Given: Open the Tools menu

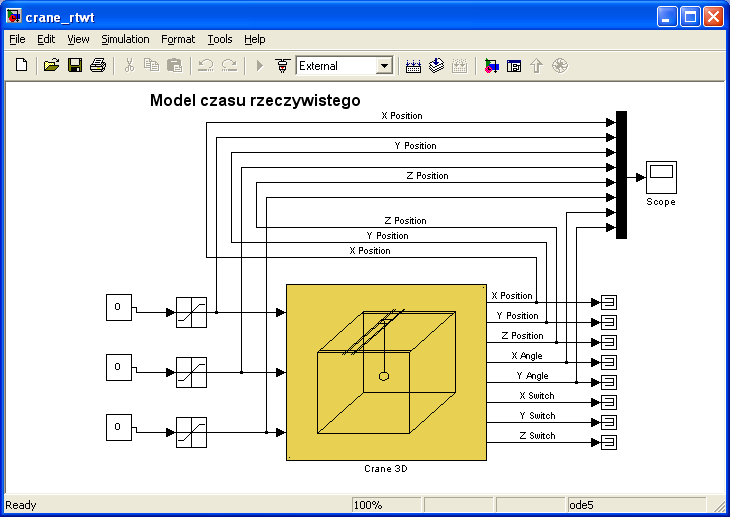Looking at the screenshot, I should click(220, 39).
